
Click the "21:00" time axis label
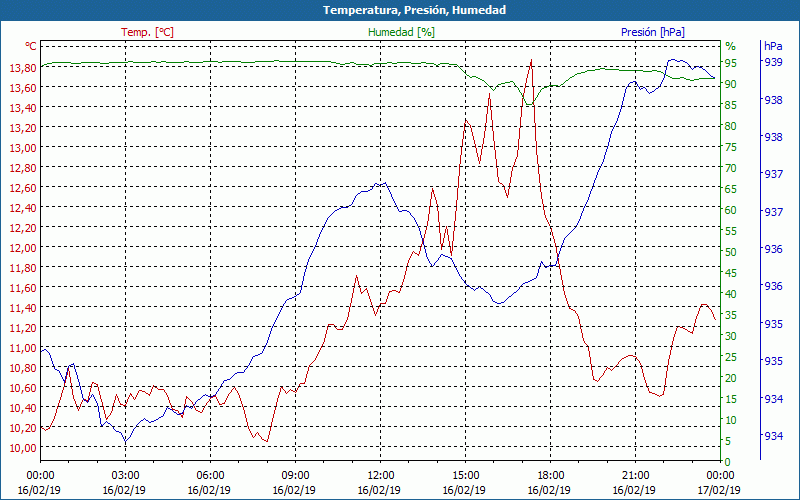click(635, 476)
